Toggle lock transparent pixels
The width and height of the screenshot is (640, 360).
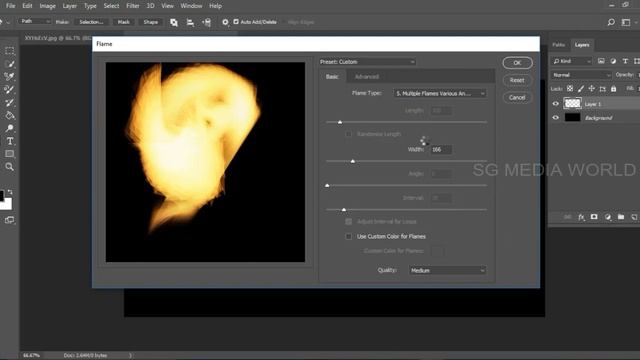coord(570,89)
